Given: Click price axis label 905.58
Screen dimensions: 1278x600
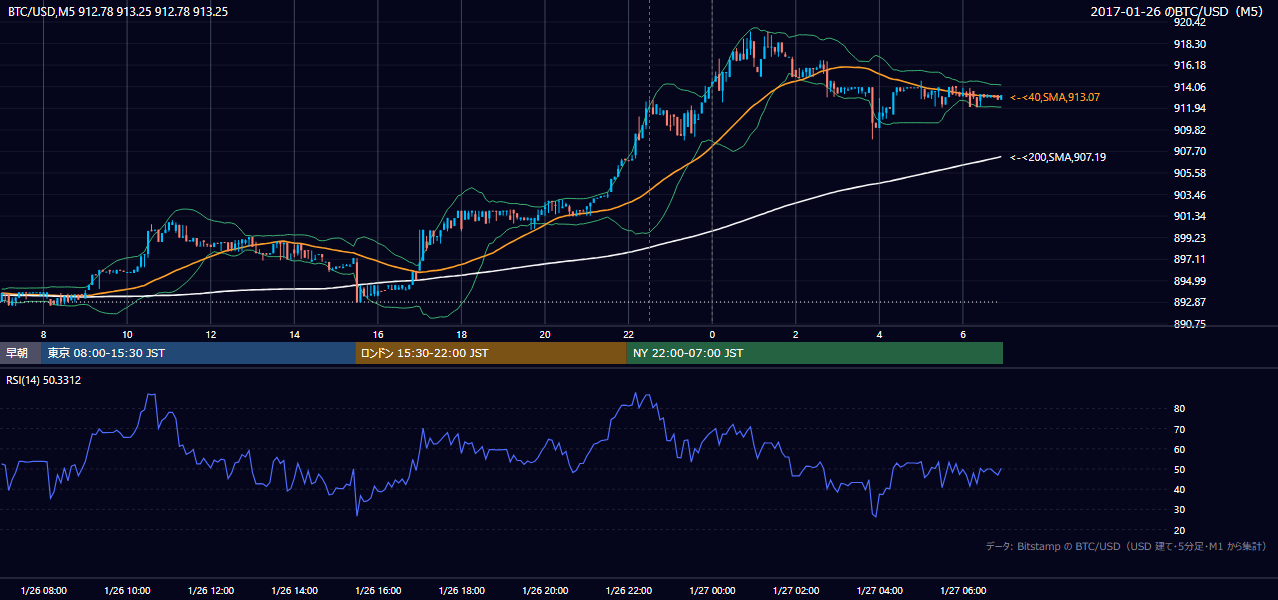Looking at the screenshot, I should click(x=1190, y=173).
